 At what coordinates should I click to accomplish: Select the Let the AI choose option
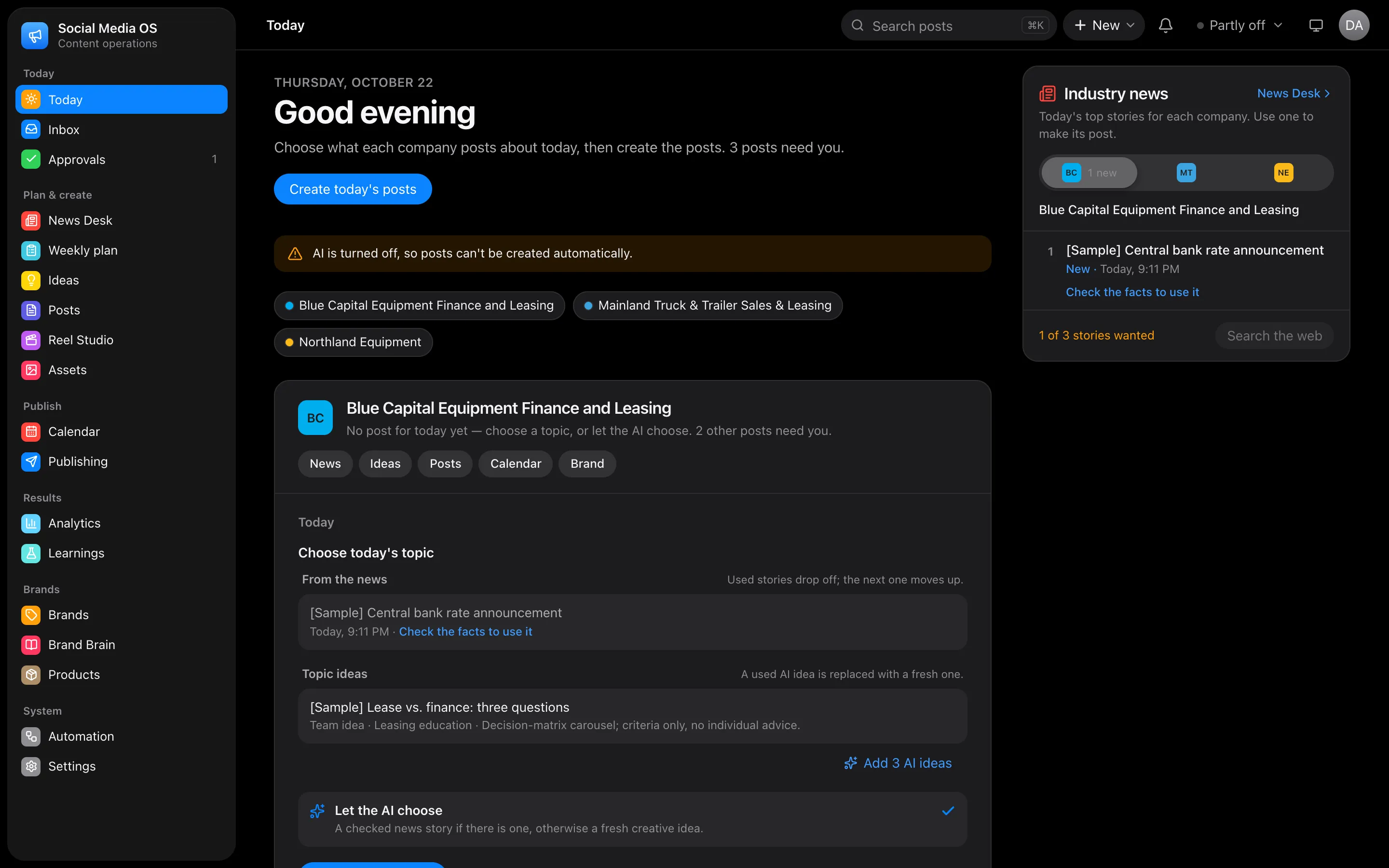[x=632, y=819]
